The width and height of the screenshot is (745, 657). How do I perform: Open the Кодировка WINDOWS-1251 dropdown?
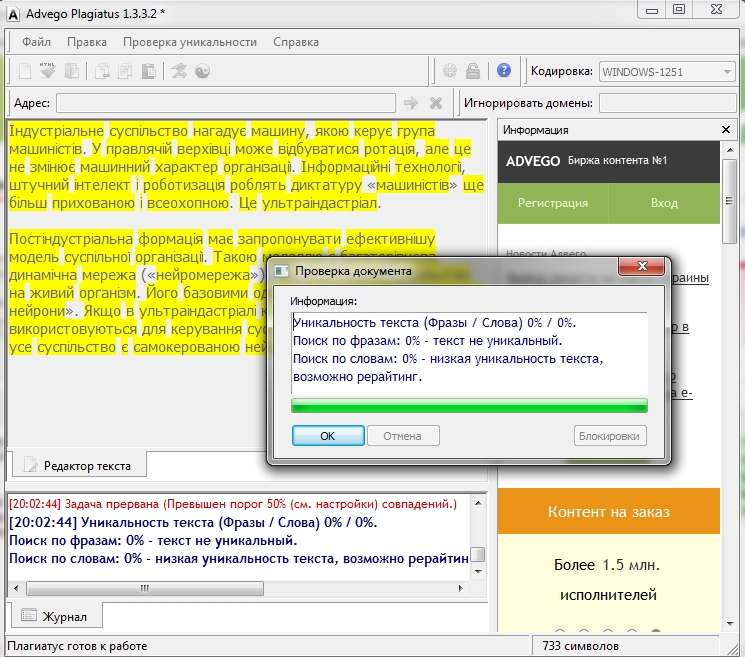click(x=667, y=72)
